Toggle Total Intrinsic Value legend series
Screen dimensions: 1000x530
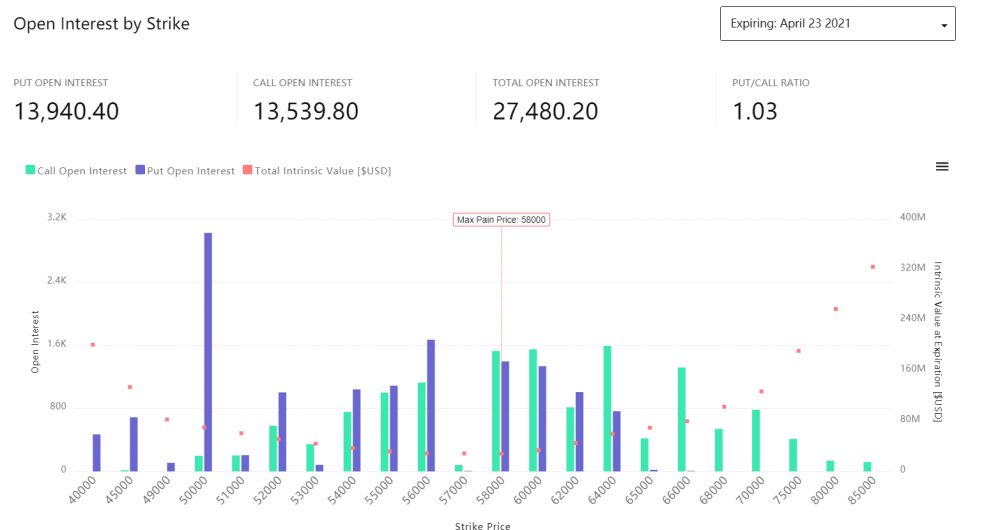pyautogui.click(x=322, y=171)
